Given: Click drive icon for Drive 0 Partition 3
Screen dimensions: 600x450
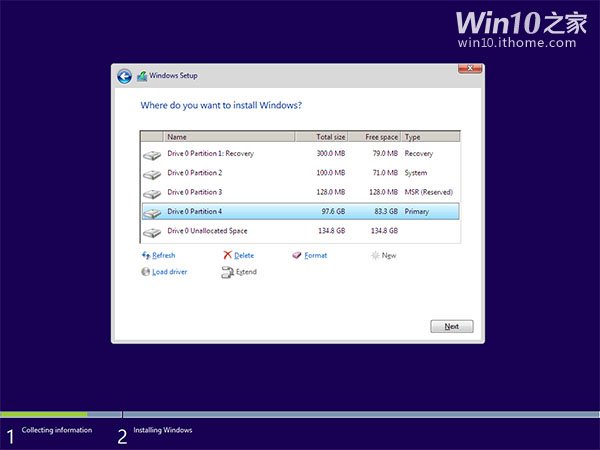Looking at the screenshot, I should click(152, 194).
